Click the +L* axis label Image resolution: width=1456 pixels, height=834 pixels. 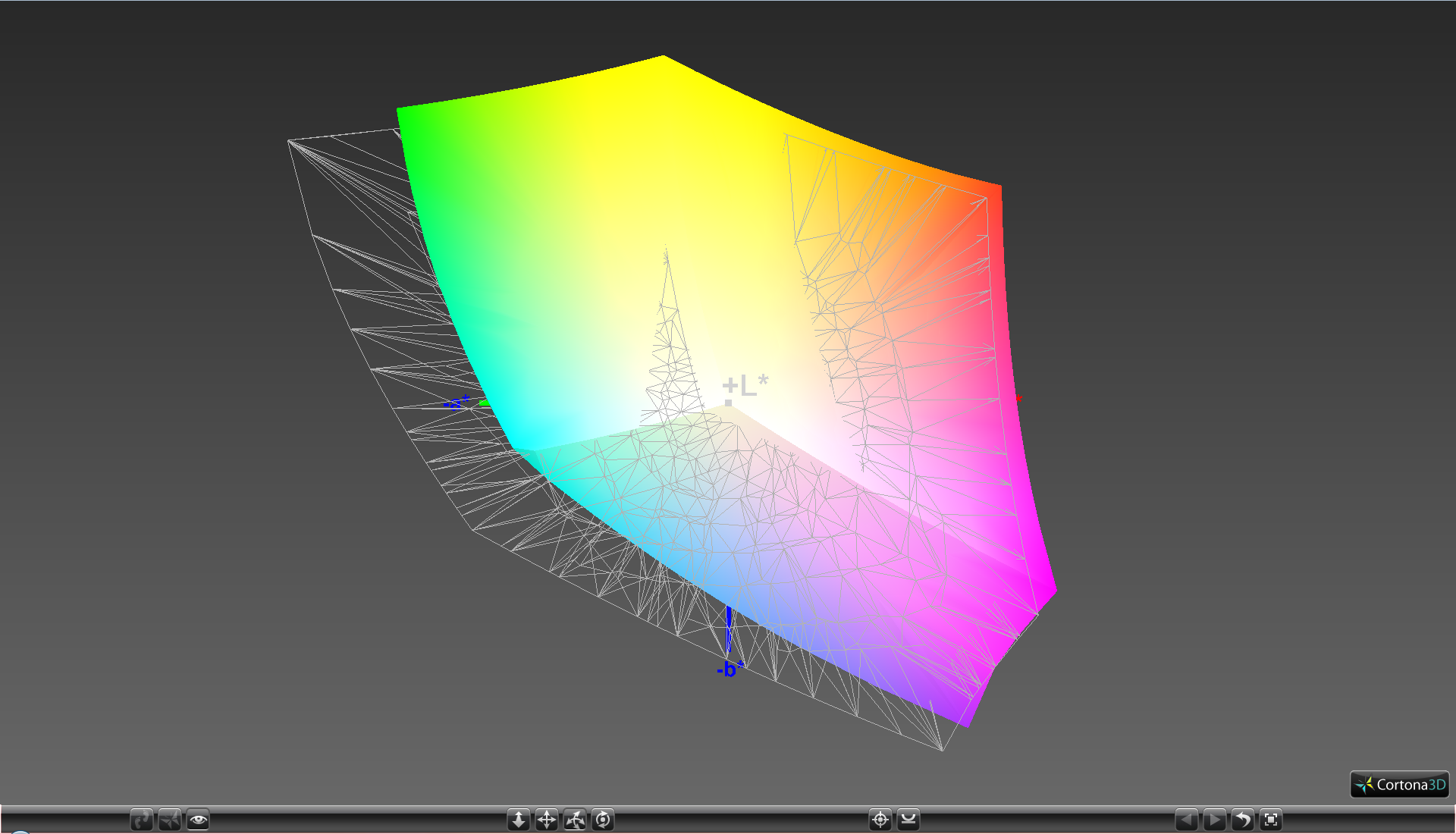(x=745, y=385)
